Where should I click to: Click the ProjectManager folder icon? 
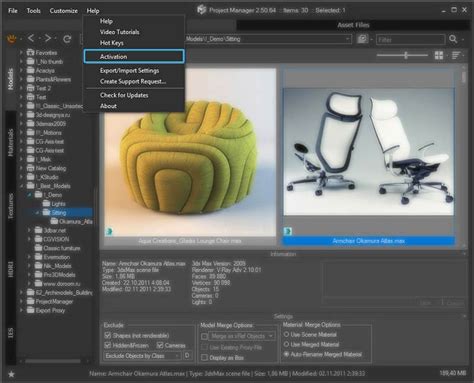(31, 301)
